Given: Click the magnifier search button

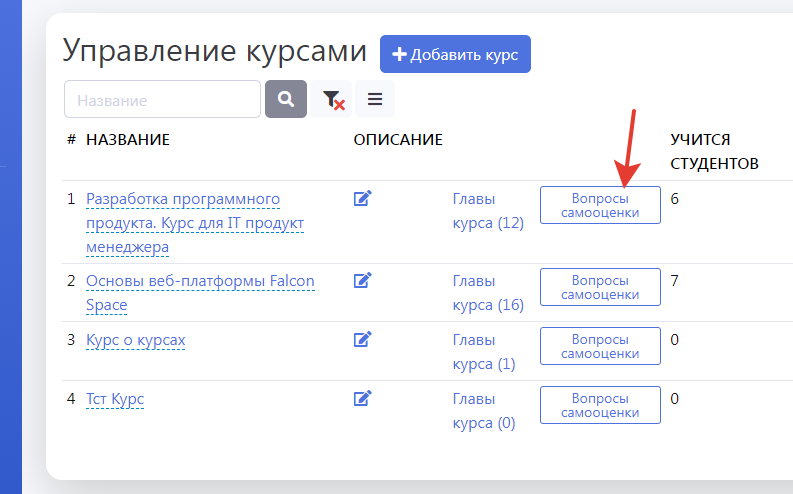Looking at the screenshot, I should (x=286, y=99).
